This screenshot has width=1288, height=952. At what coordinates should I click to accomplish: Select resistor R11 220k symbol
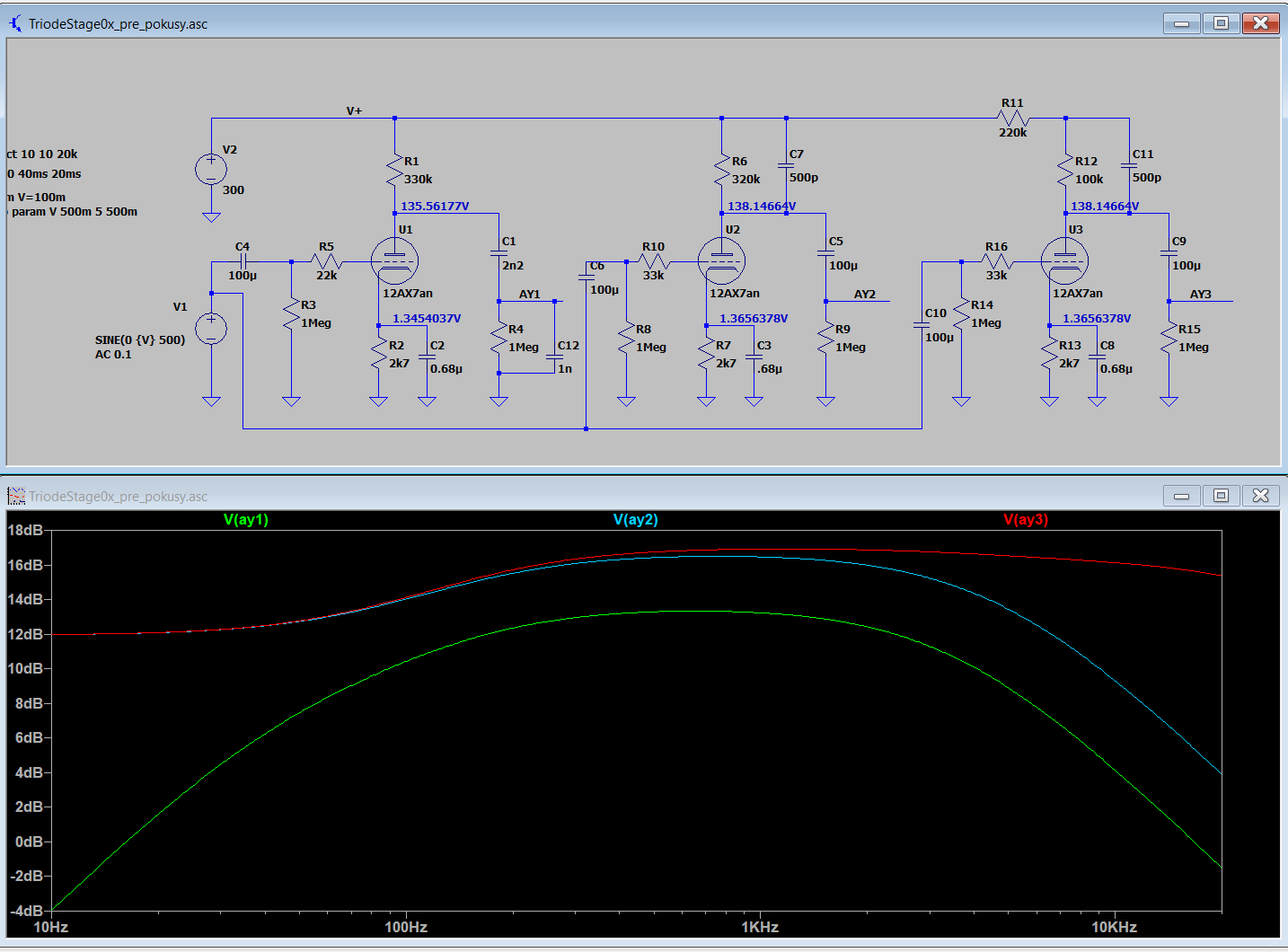[x=1012, y=118]
